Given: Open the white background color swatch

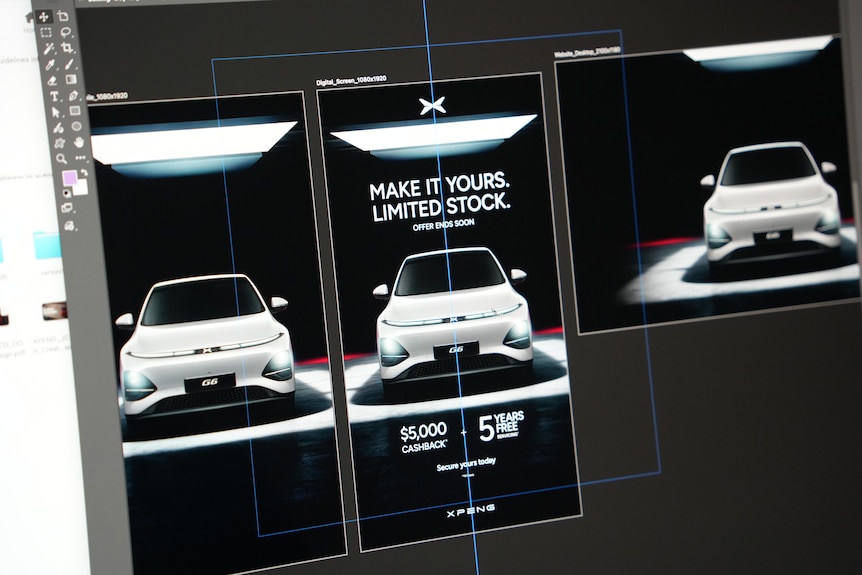Looking at the screenshot, I should point(81,188).
